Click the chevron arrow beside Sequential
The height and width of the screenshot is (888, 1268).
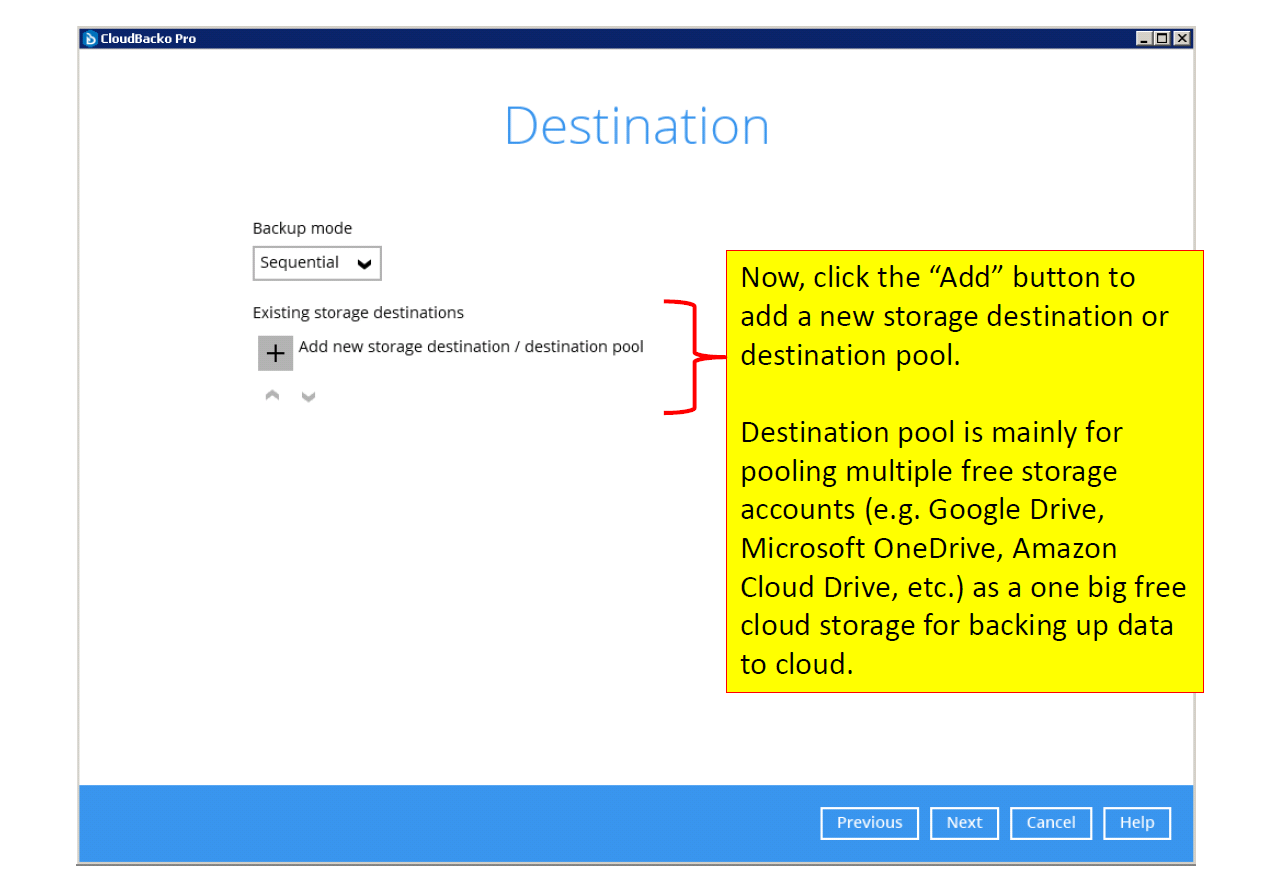coord(364,264)
